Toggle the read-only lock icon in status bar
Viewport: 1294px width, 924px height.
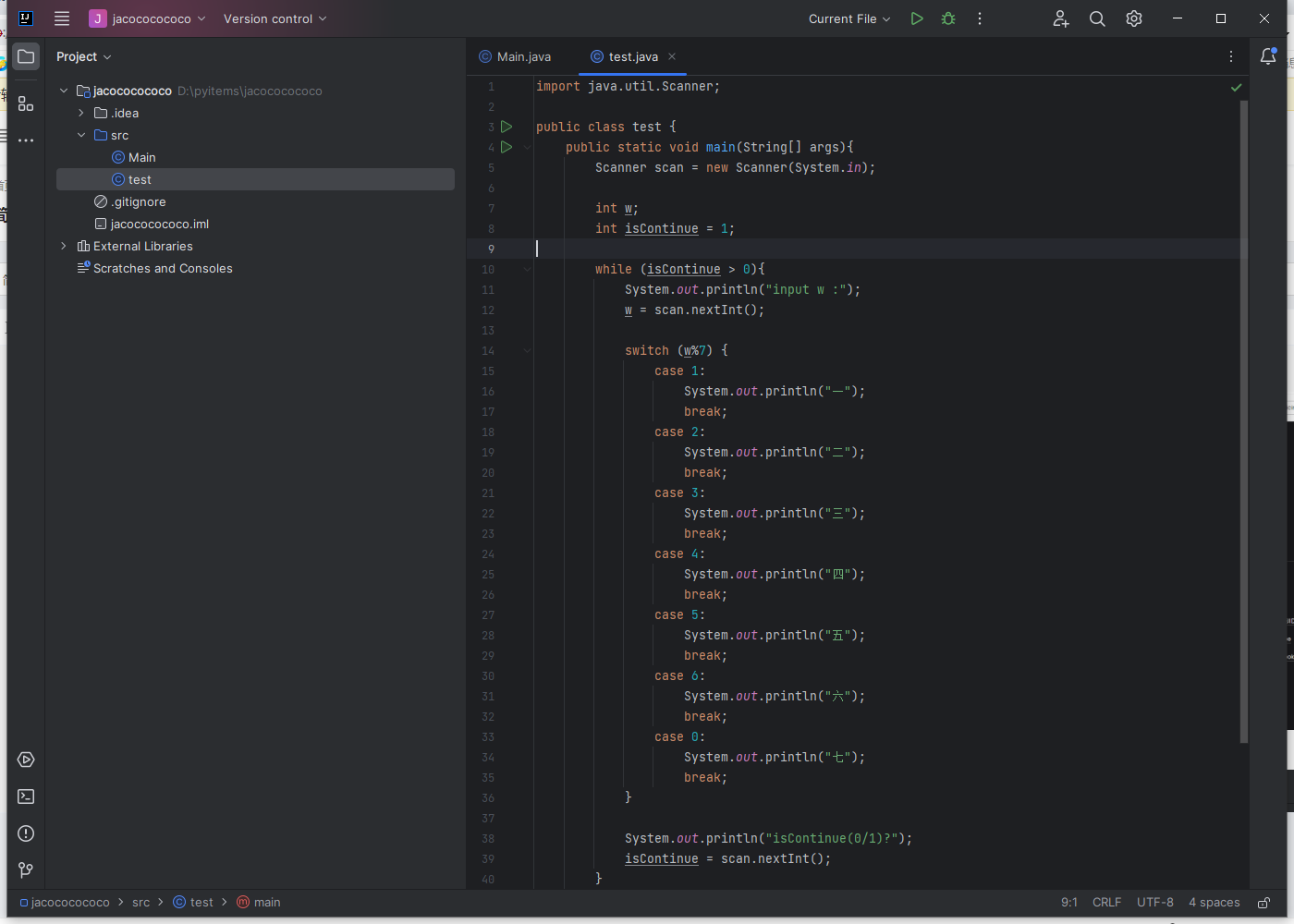(x=1263, y=903)
